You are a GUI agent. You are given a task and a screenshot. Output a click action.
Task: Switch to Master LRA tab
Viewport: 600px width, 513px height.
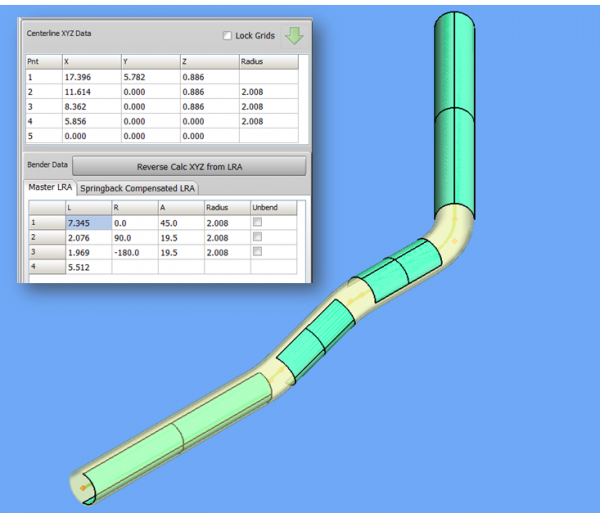pos(50,187)
